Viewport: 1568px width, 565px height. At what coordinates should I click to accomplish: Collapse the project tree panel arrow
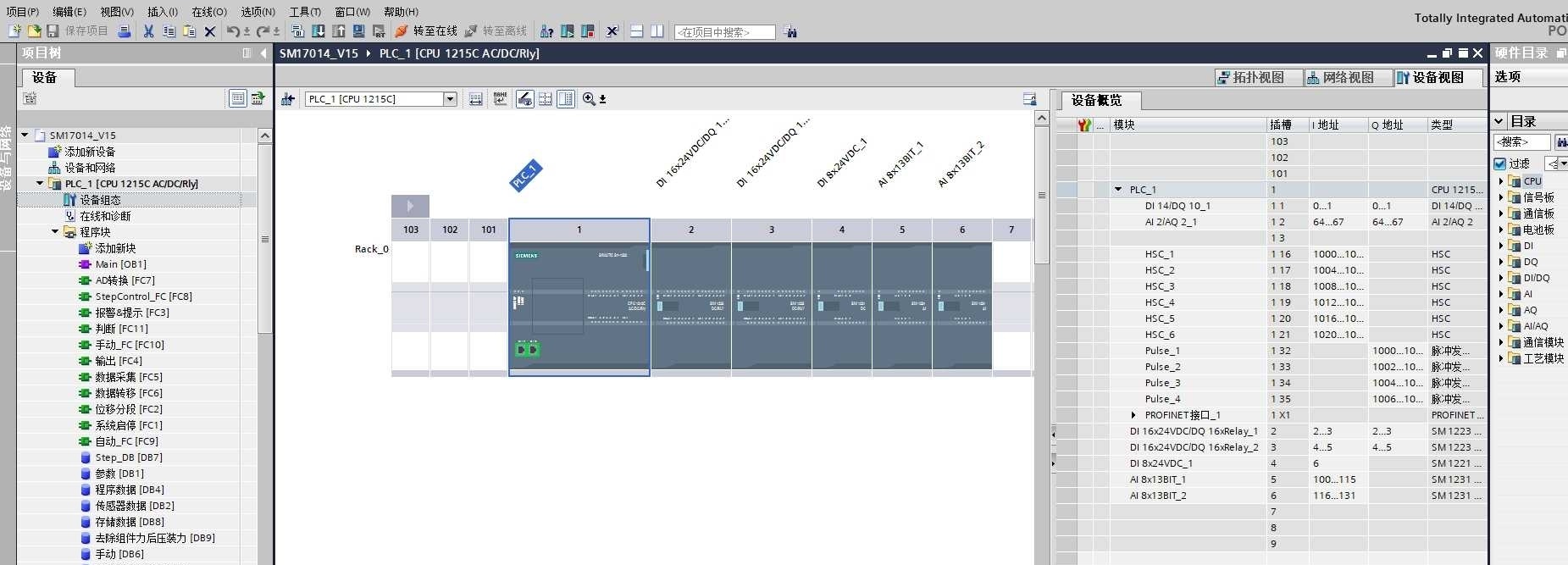tap(263, 53)
